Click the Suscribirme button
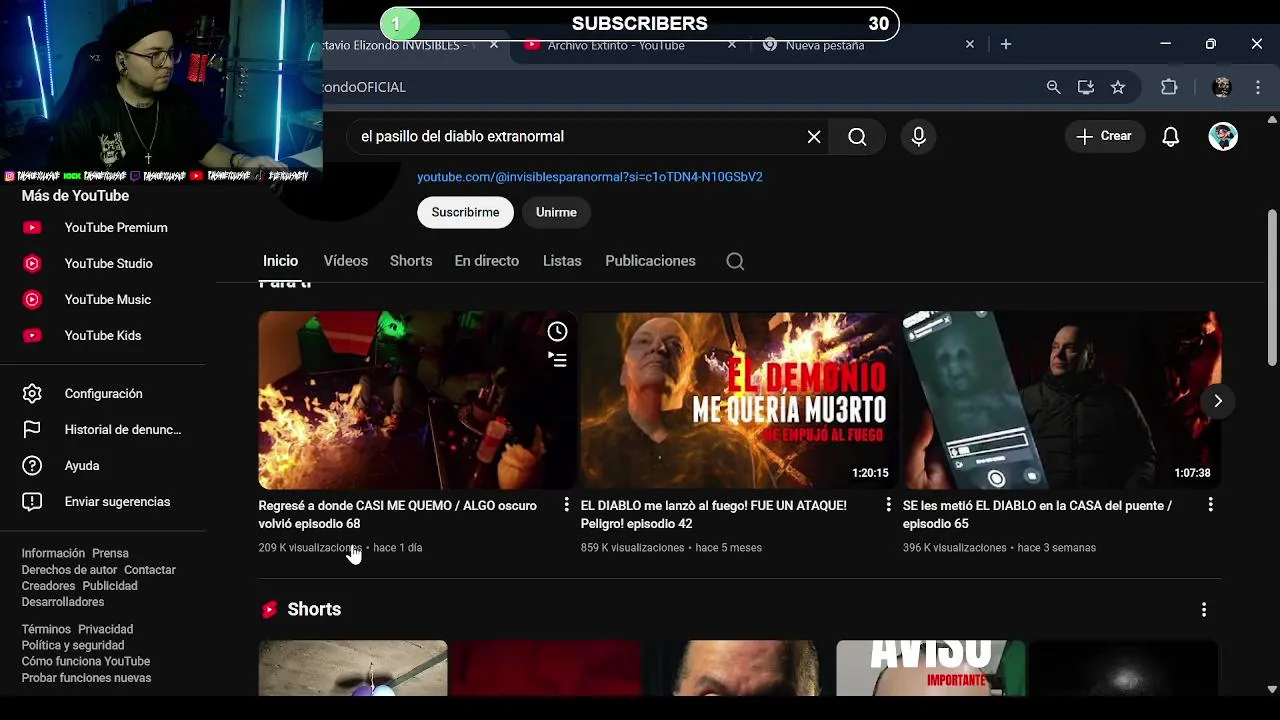The image size is (1280, 720). tap(465, 212)
